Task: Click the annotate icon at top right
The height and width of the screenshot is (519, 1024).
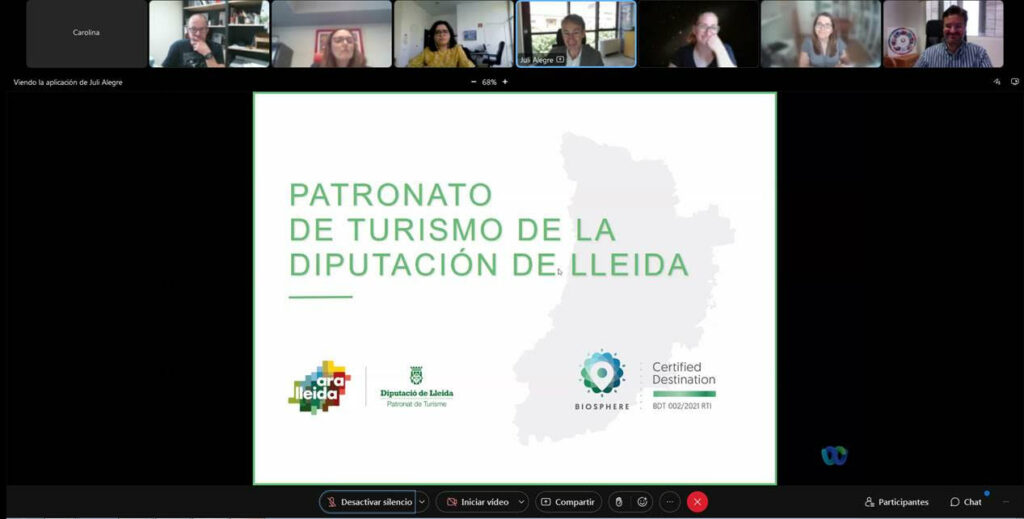Action: click(x=997, y=82)
